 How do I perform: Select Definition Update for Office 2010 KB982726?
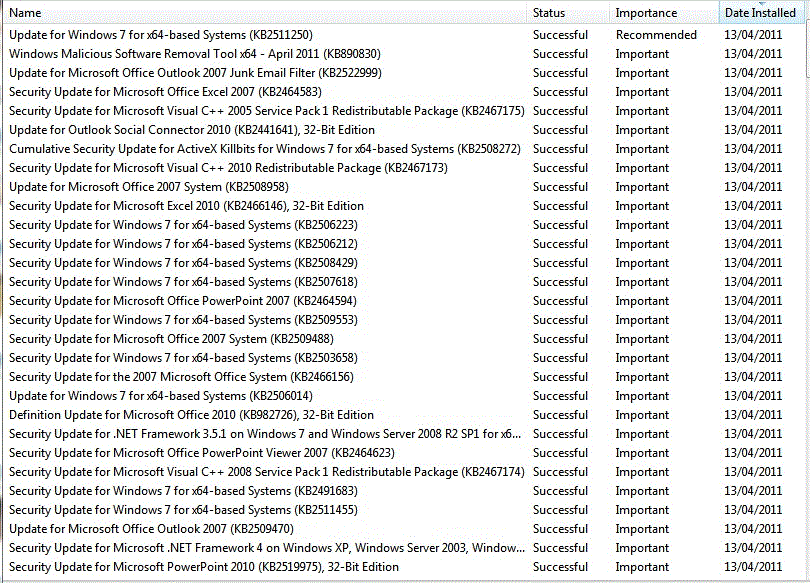point(191,415)
